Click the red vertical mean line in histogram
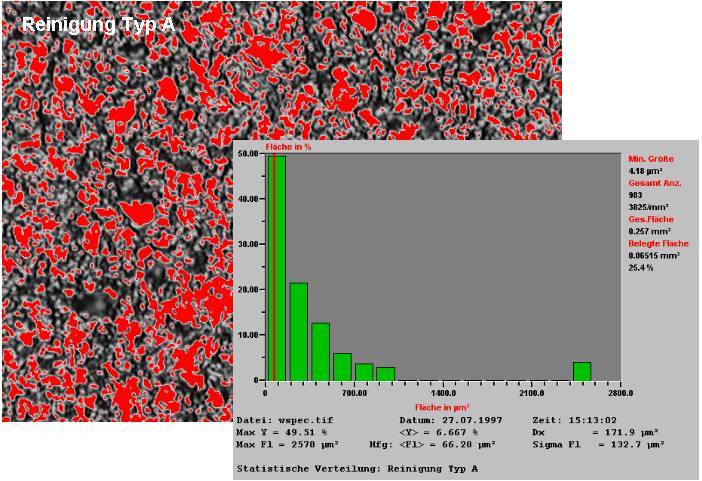This screenshot has width=702, height=481. [274, 268]
